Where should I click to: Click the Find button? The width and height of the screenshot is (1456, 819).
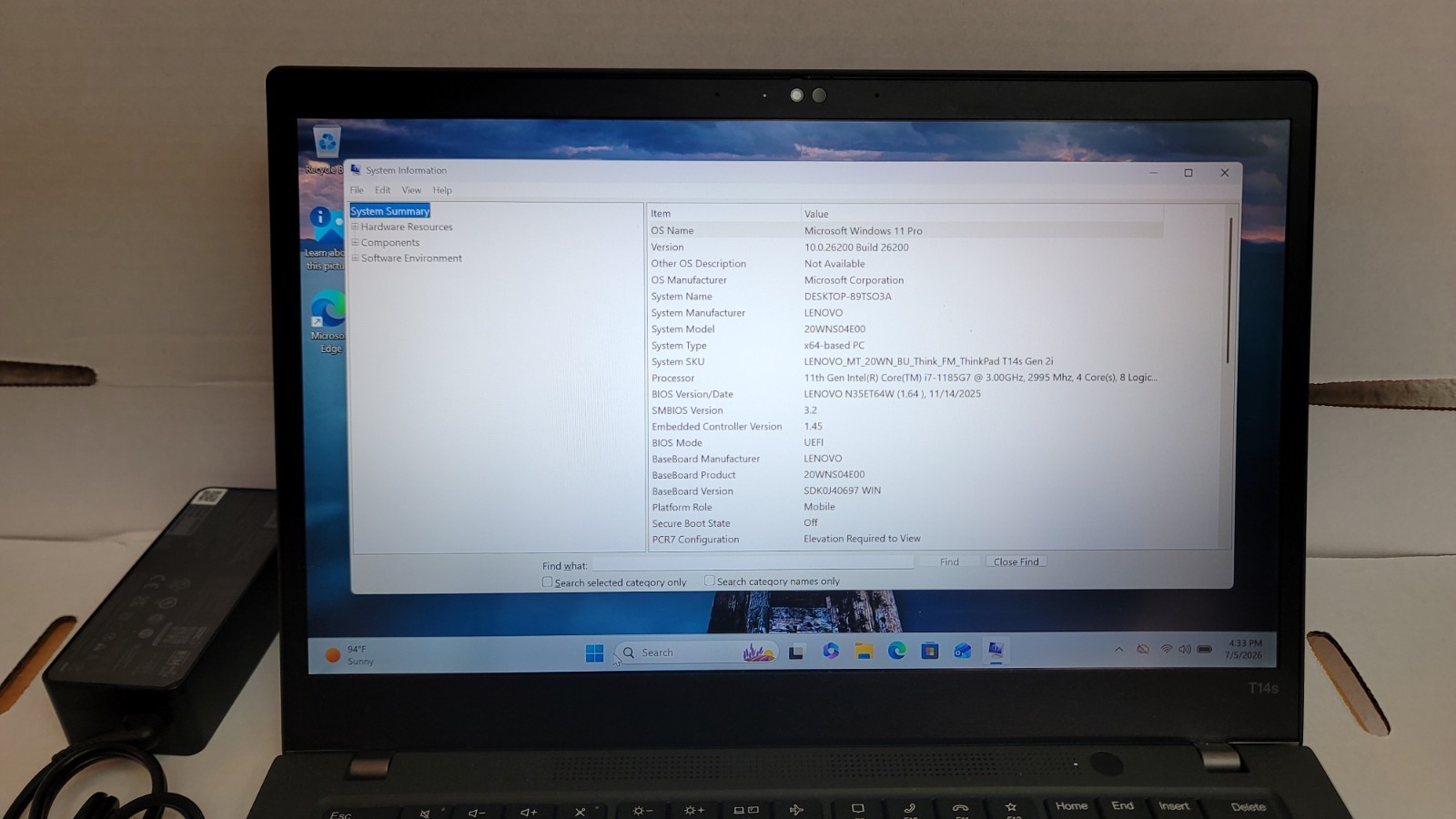coord(949,561)
